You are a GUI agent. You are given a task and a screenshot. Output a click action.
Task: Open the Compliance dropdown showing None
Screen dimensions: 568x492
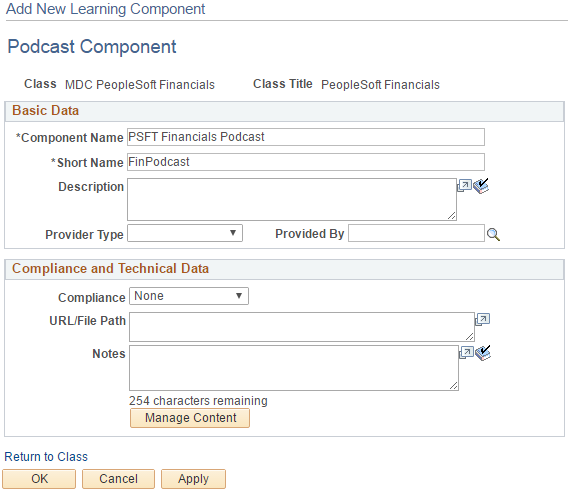pos(189,296)
